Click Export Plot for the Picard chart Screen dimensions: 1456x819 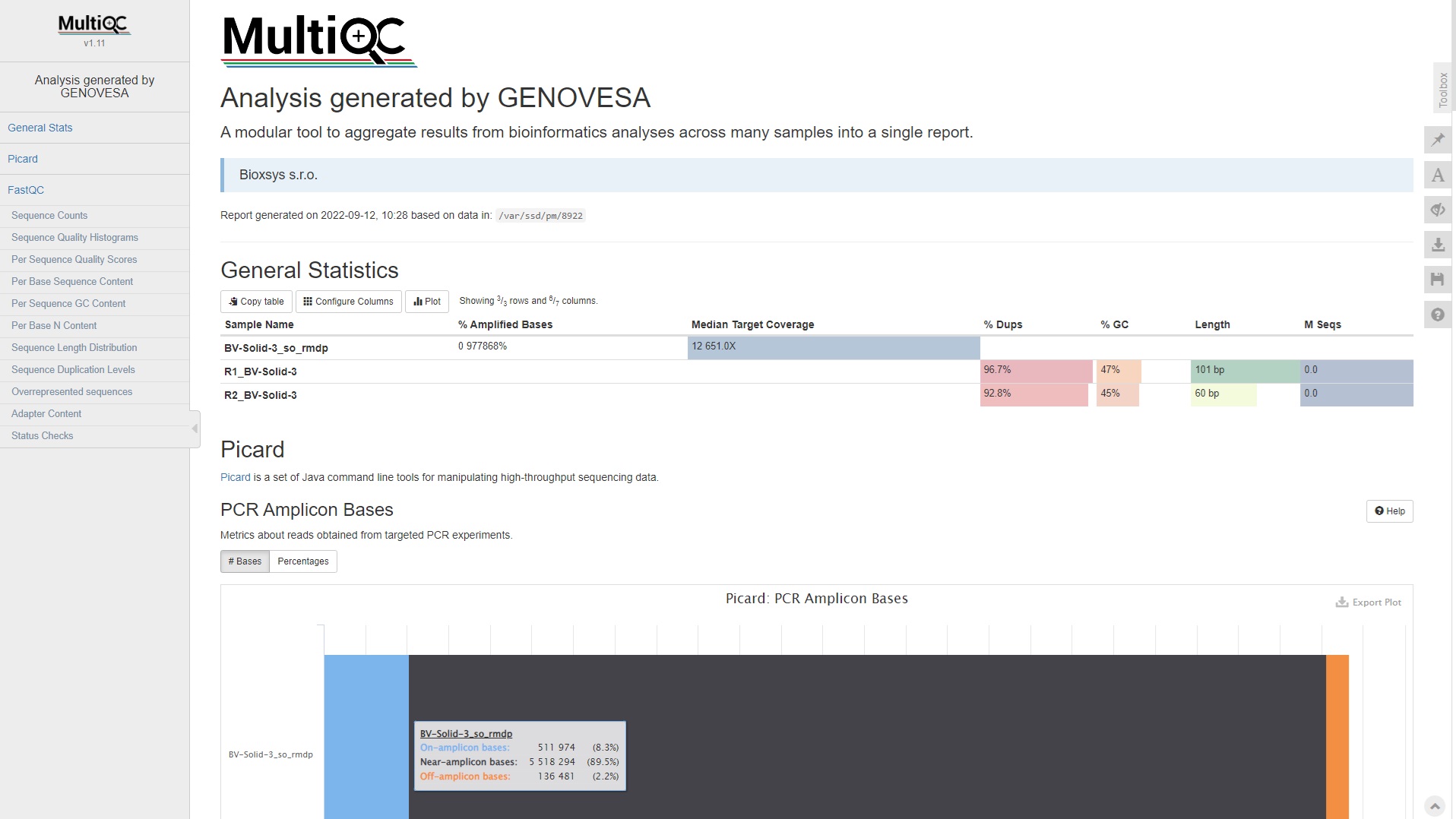[1369, 602]
